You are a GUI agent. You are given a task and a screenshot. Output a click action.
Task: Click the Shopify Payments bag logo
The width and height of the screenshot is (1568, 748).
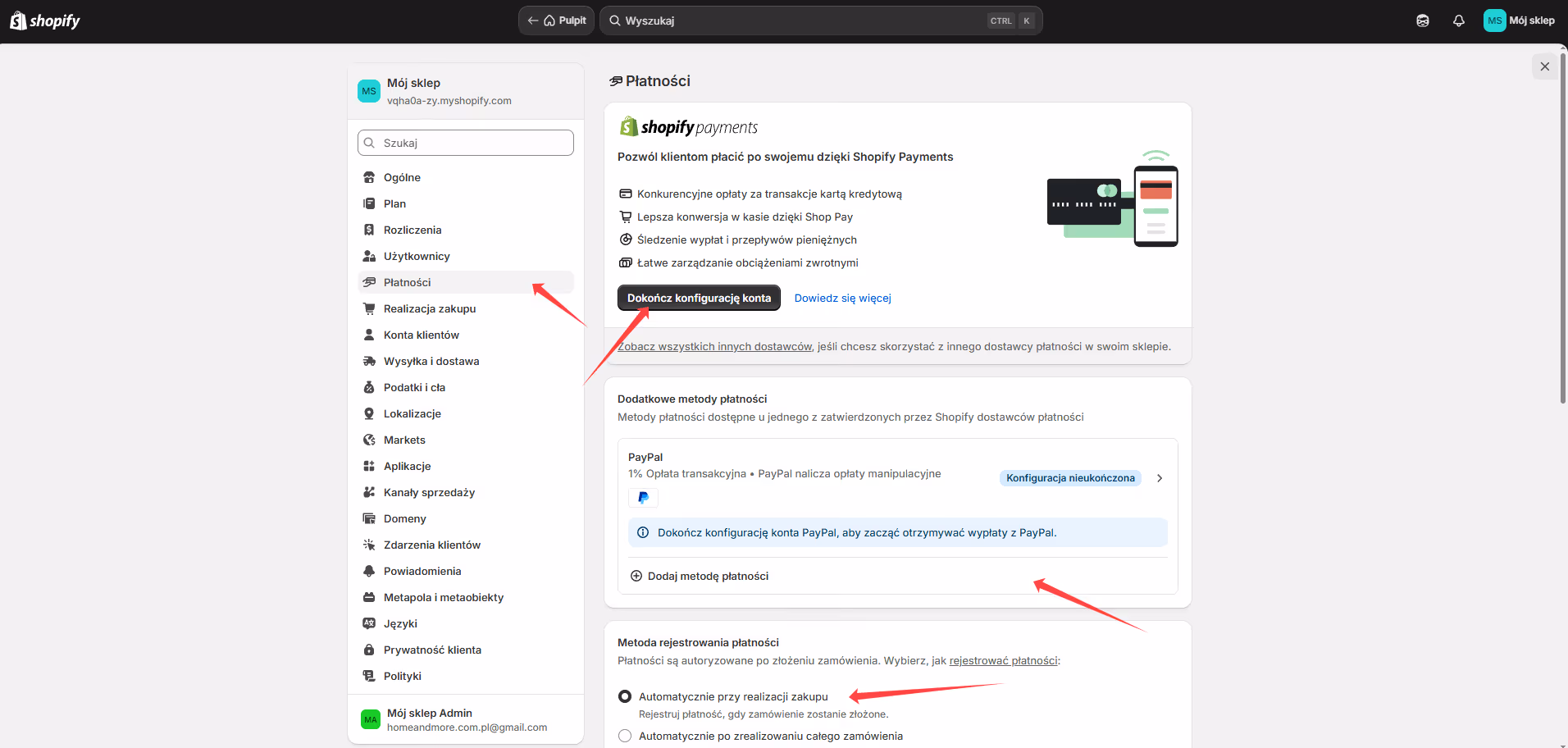[628, 125]
